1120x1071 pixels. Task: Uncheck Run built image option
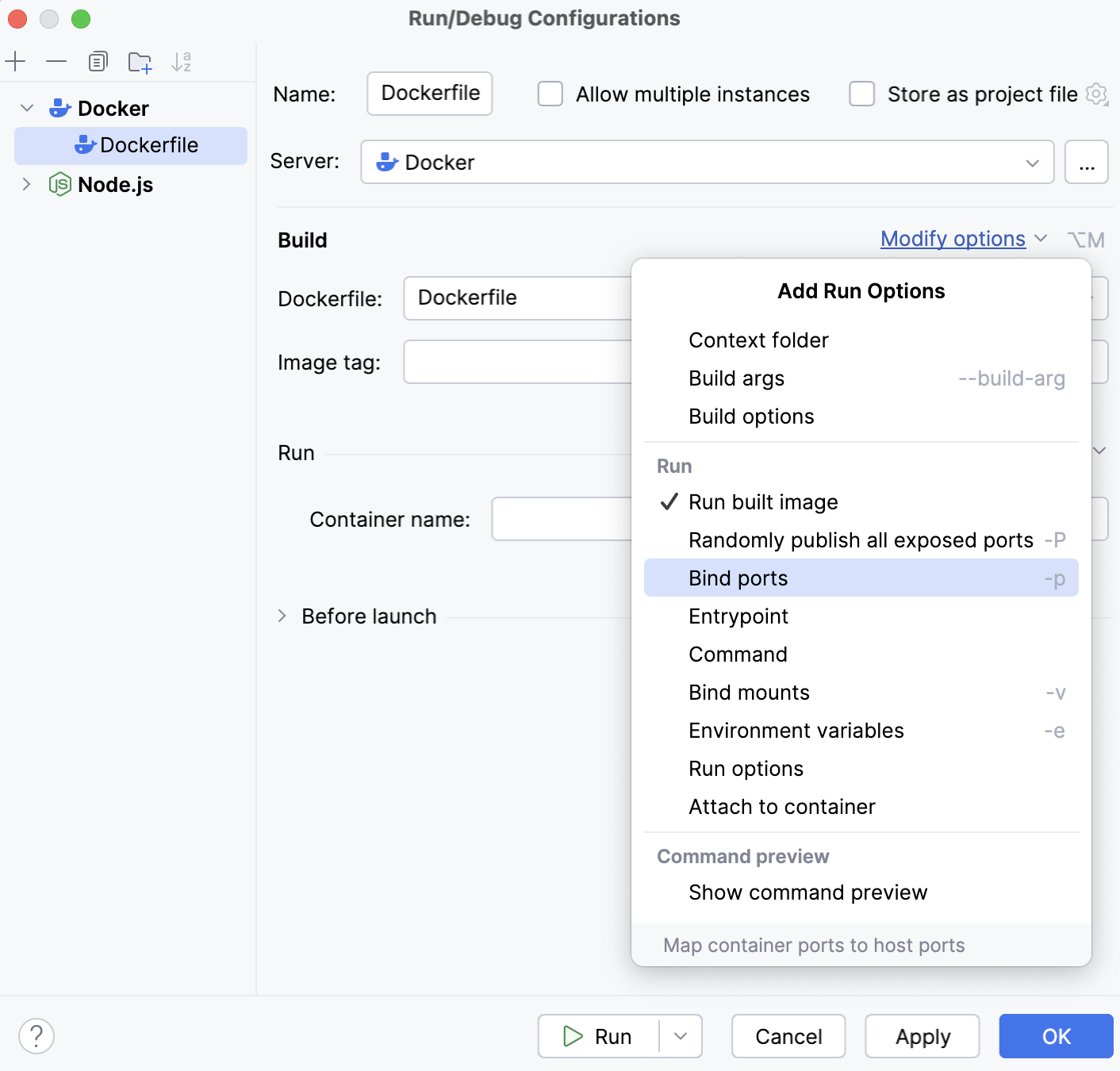pyautogui.click(x=763, y=501)
